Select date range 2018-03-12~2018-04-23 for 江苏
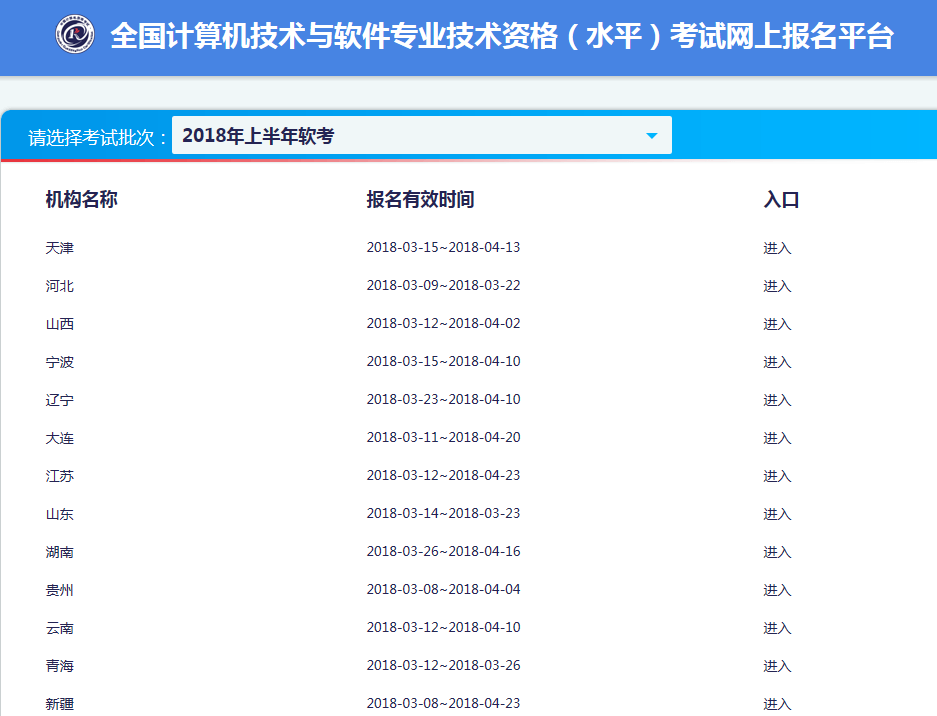937x716 pixels. [443, 475]
